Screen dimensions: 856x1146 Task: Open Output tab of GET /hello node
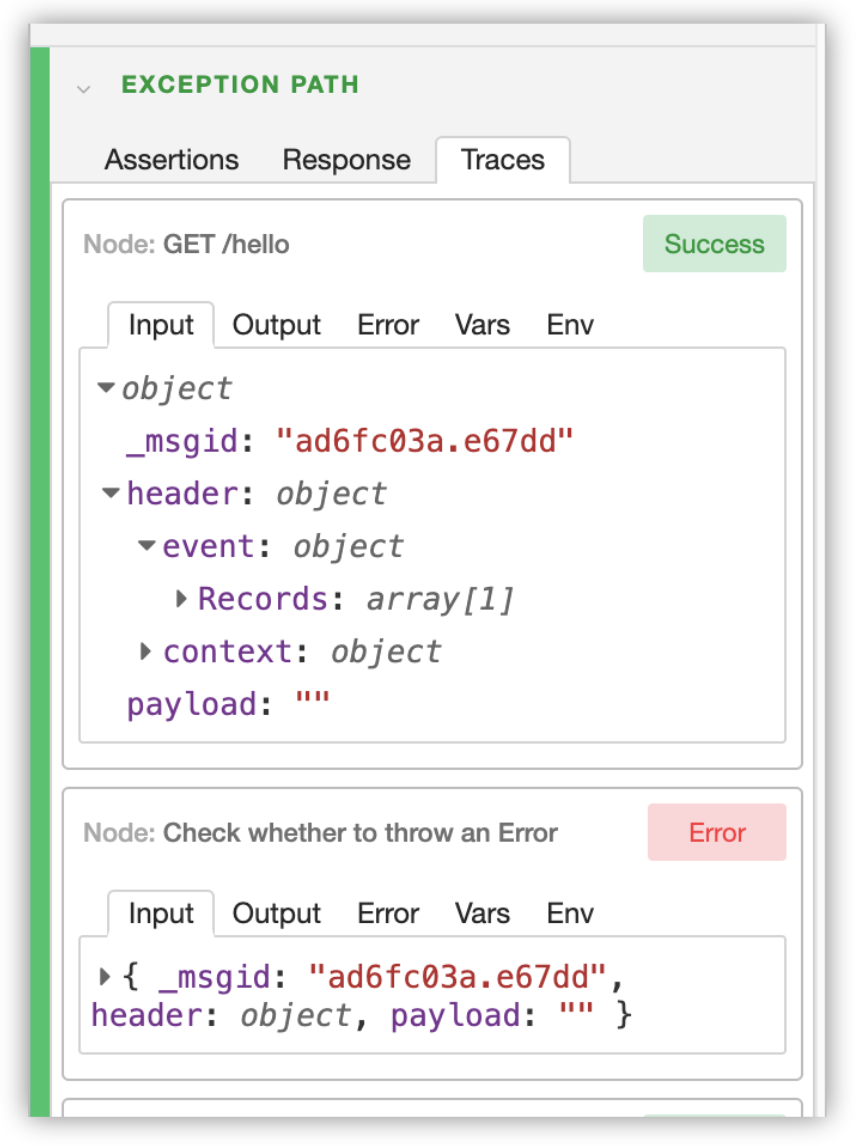(276, 325)
